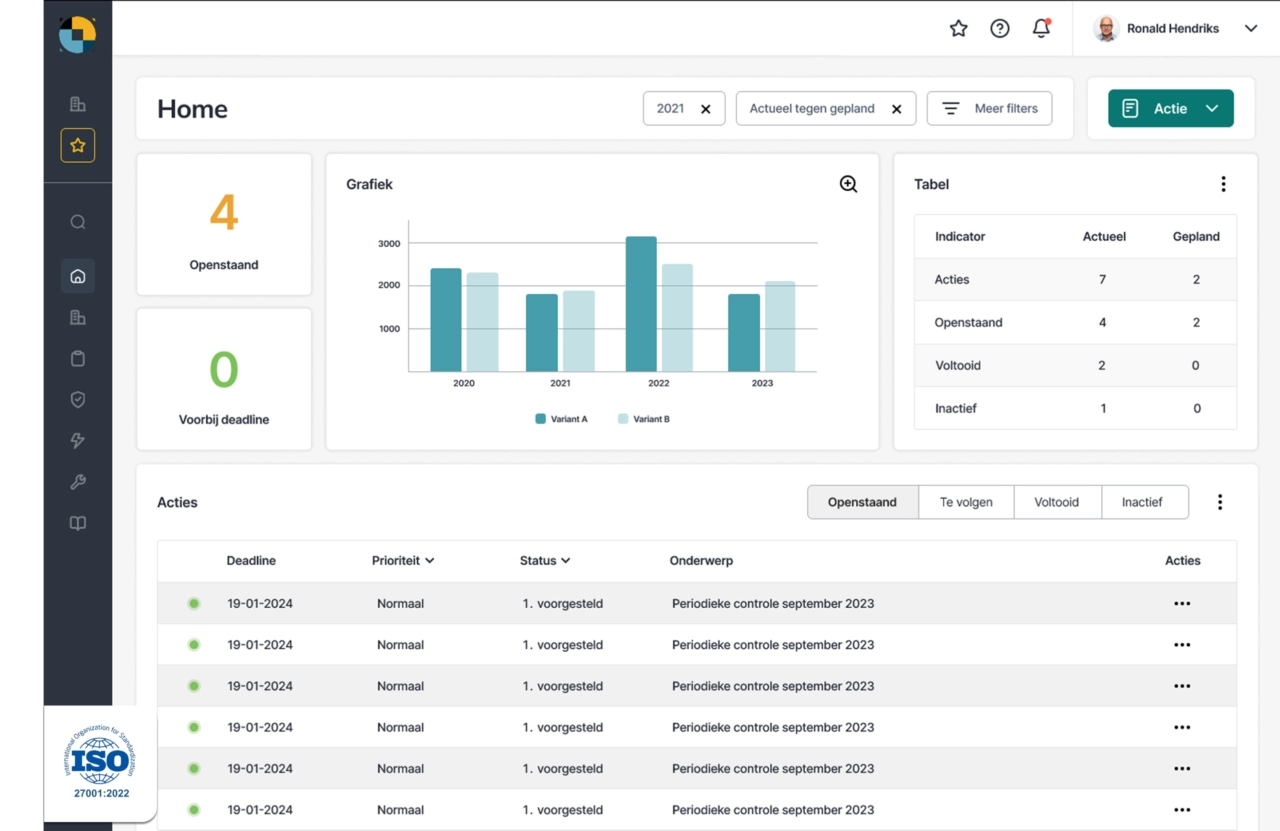Open the Meer filters button
1280x831 pixels.
click(989, 109)
